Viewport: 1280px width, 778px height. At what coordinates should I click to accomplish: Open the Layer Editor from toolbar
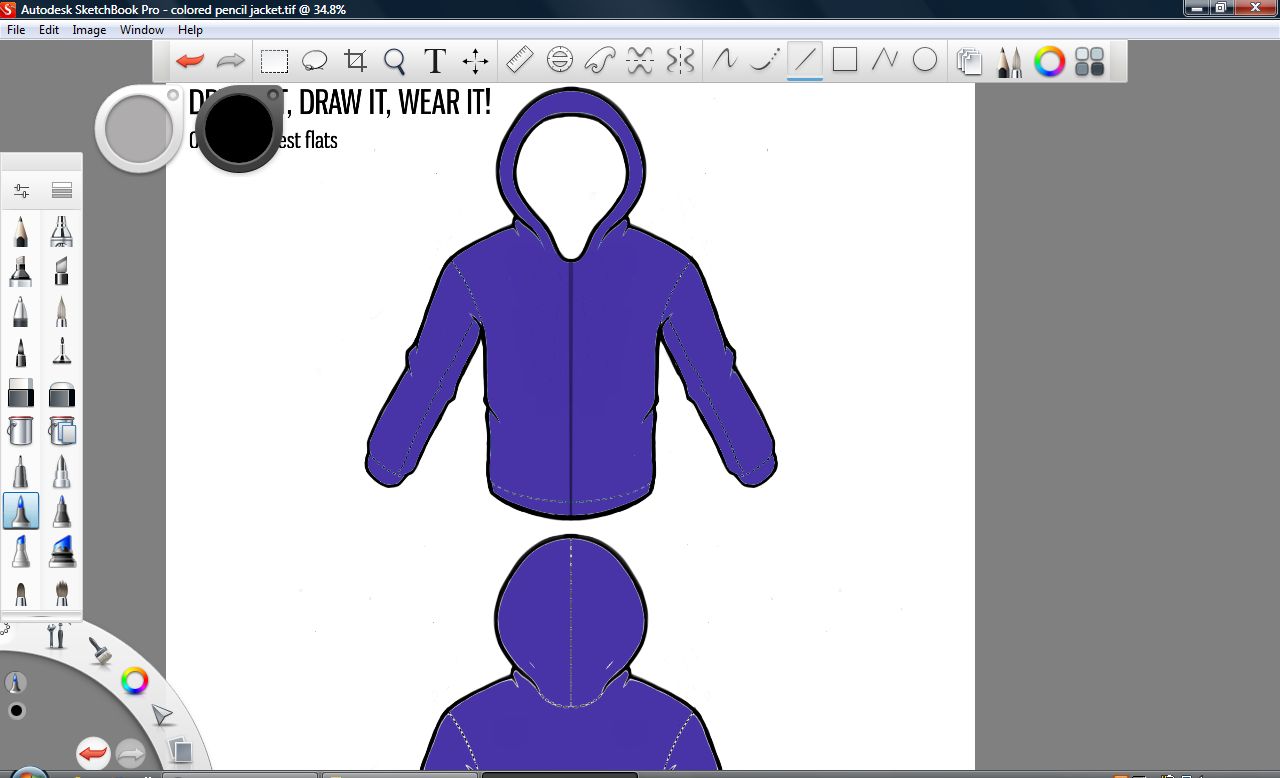(969, 62)
